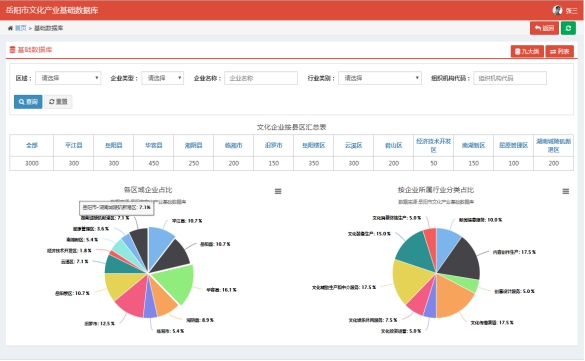Click the 首页 breadcrumb link
This screenshot has width=585, height=361.
[21, 28]
